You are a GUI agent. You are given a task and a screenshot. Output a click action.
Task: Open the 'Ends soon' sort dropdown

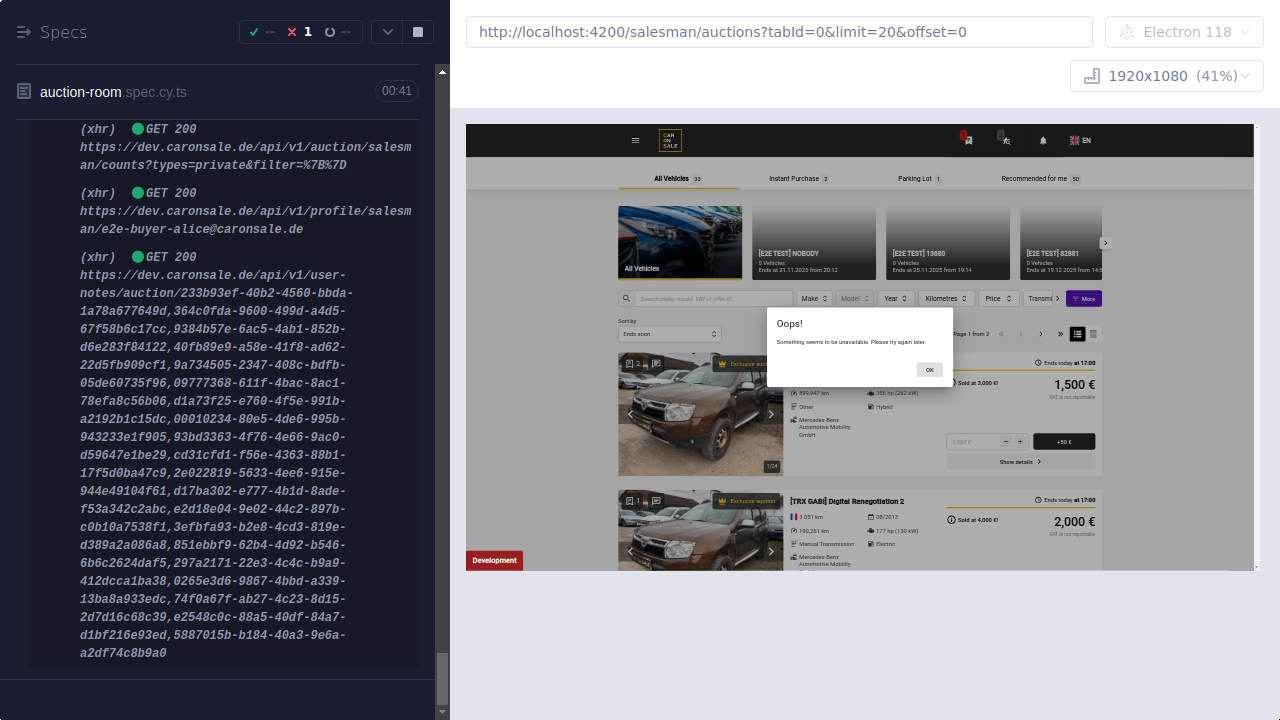coord(668,333)
